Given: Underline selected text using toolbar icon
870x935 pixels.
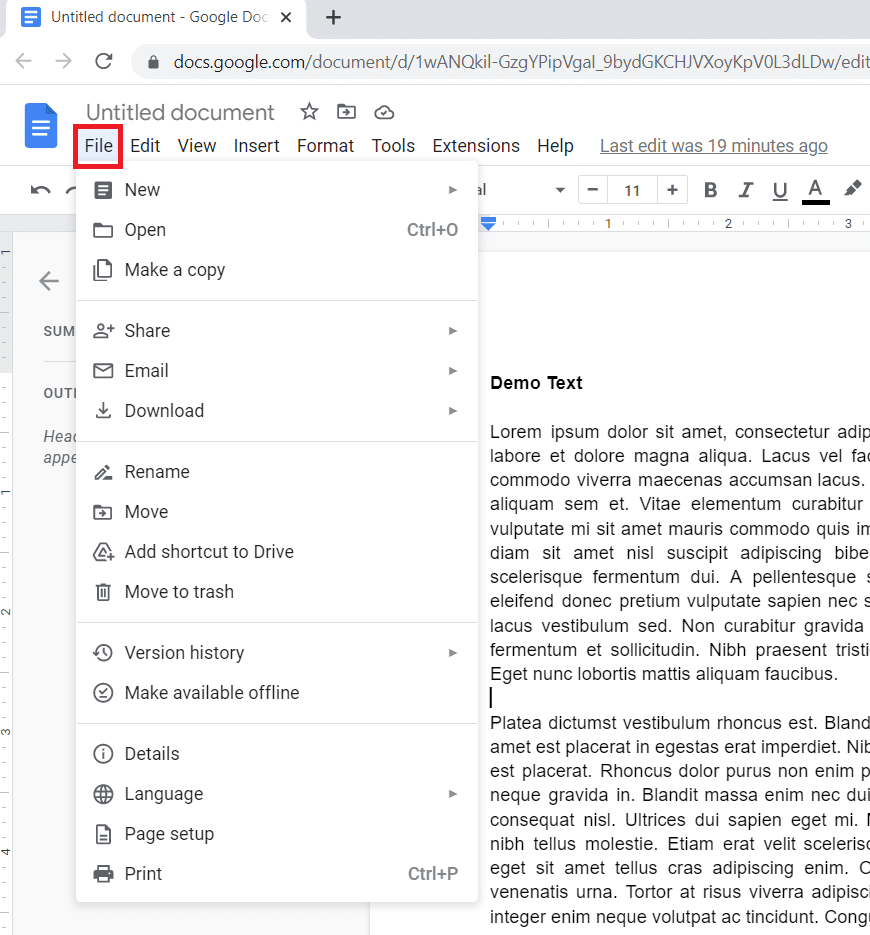Looking at the screenshot, I should click(x=780, y=189).
